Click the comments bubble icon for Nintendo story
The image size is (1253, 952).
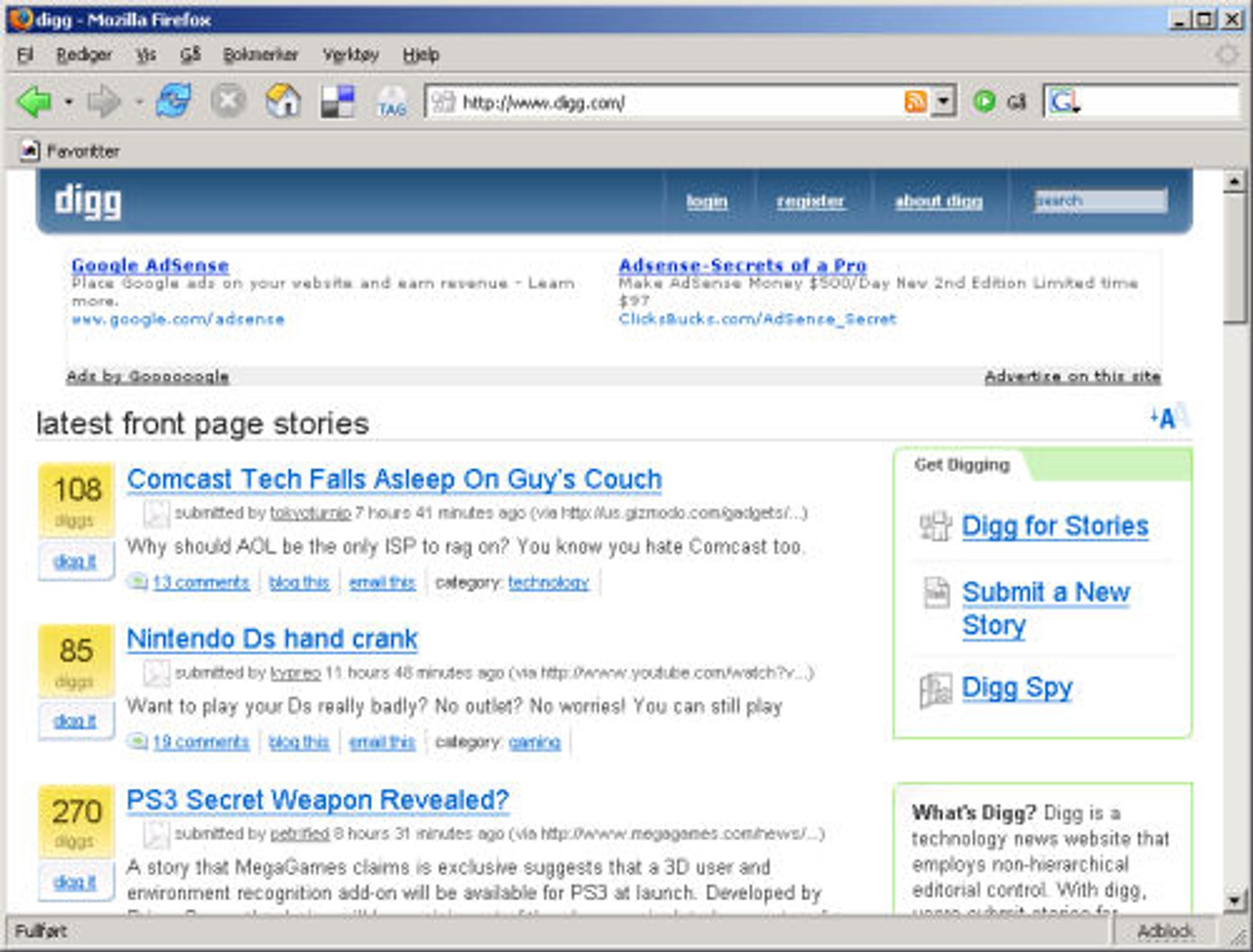point(137,742)
